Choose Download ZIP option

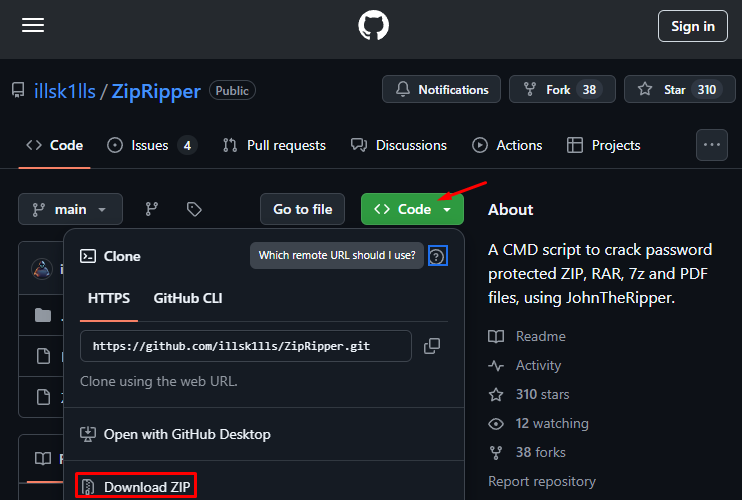135,486
